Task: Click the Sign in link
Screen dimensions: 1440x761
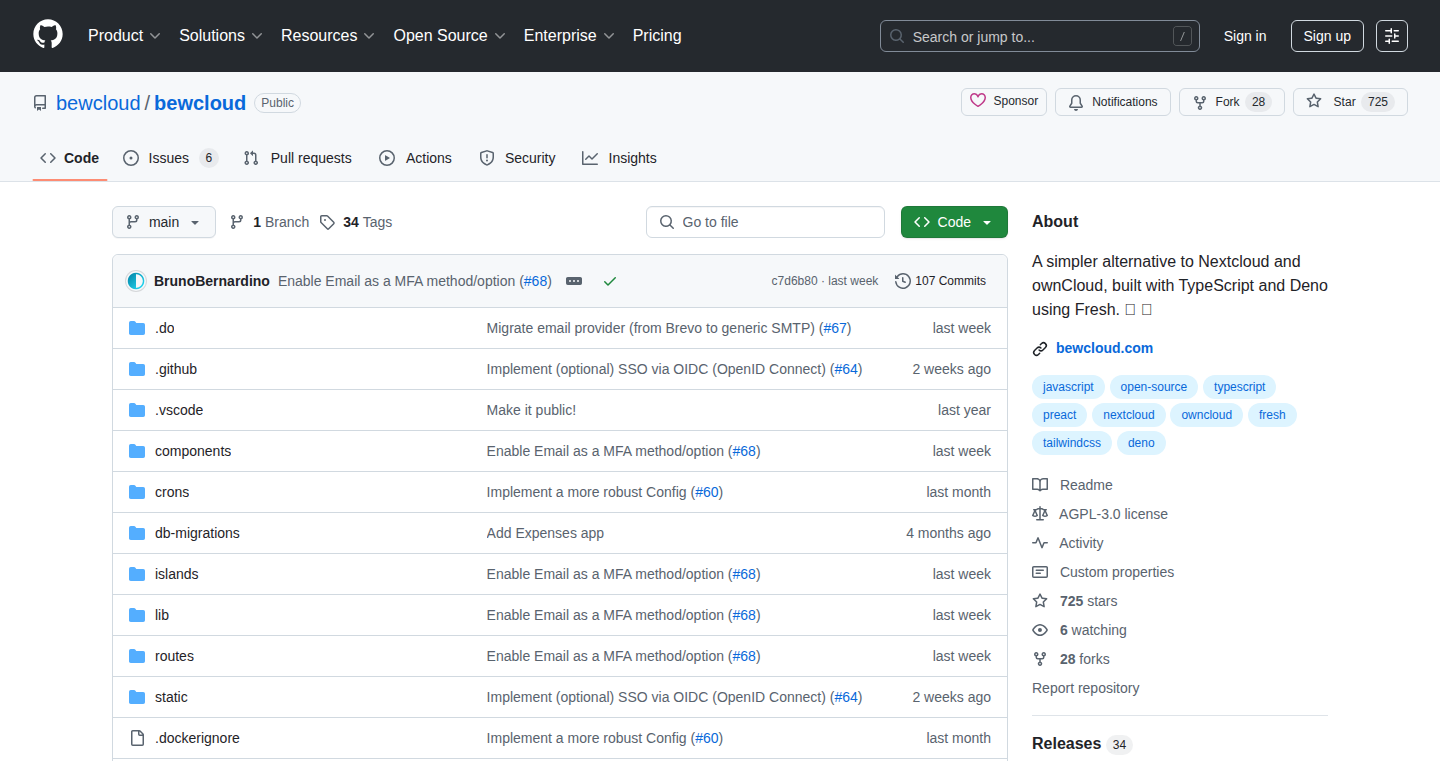Action: [1245, 36]
